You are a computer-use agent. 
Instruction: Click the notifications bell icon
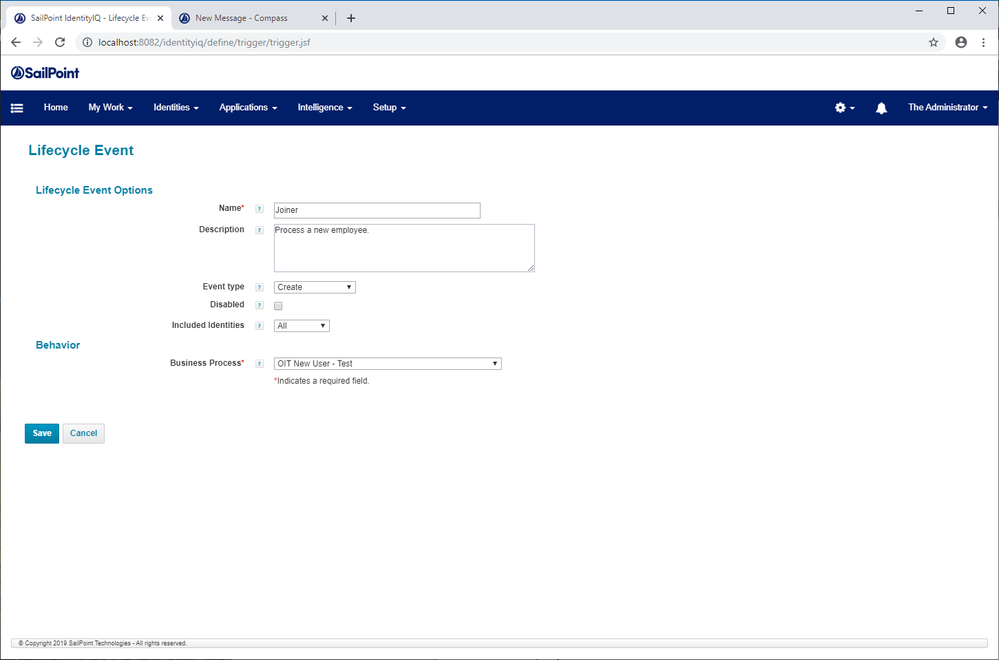point(881,108)
